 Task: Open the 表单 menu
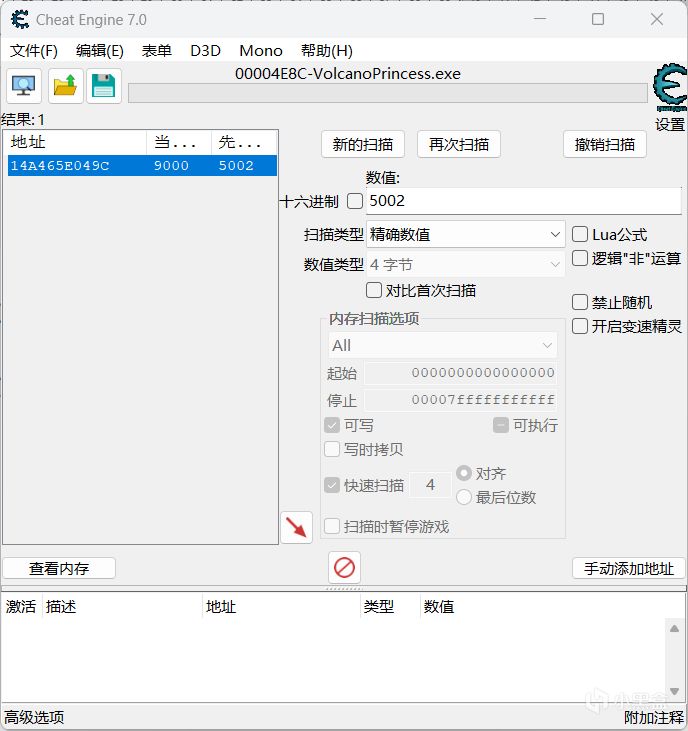coord(157,50)
